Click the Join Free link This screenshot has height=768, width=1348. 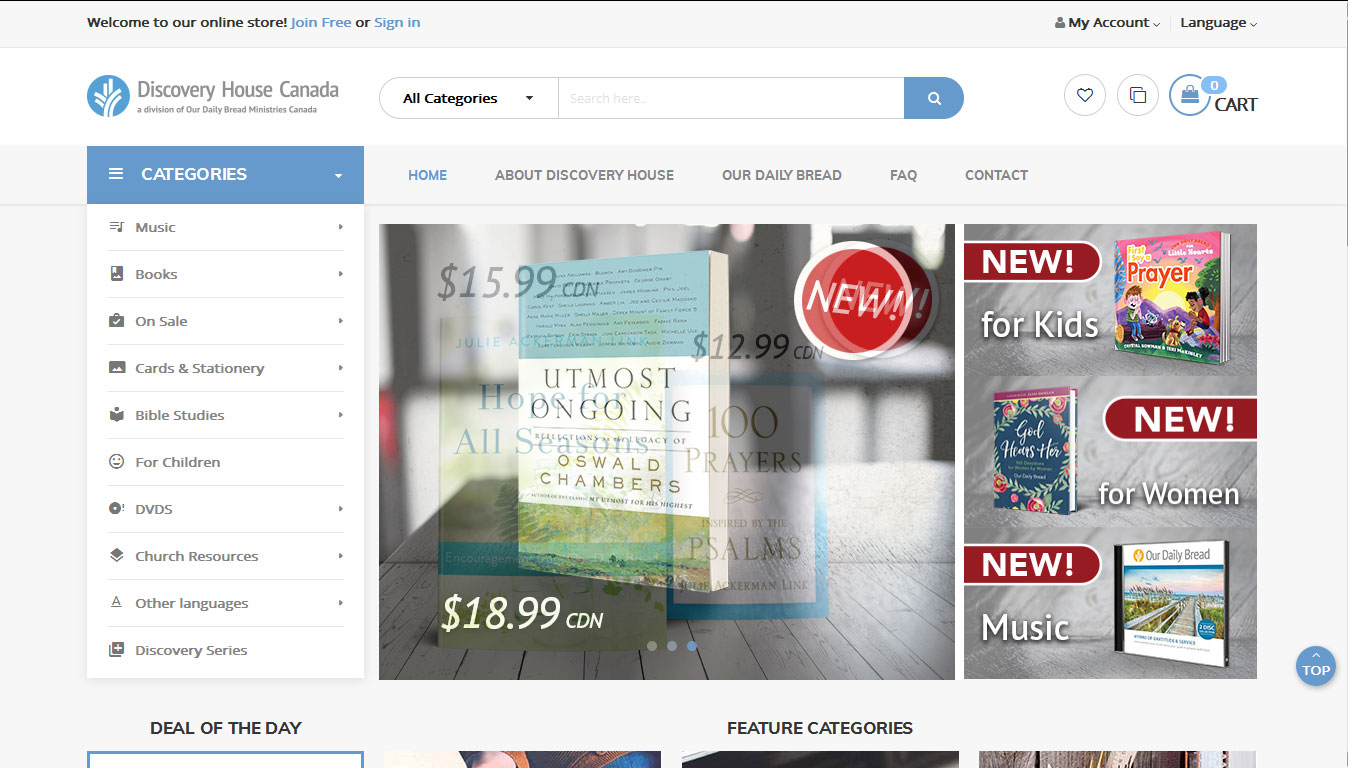[321, 22]
